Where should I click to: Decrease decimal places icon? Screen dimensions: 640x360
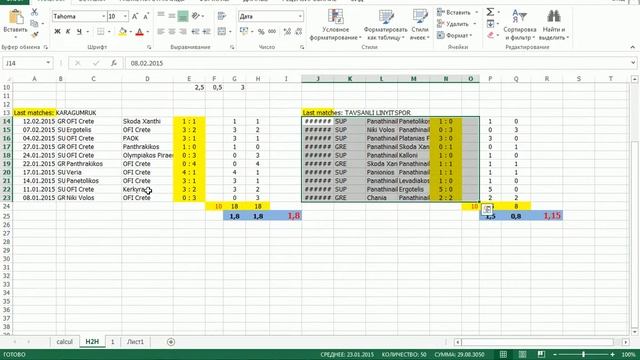pyautogui.click(x=299, y=31)
